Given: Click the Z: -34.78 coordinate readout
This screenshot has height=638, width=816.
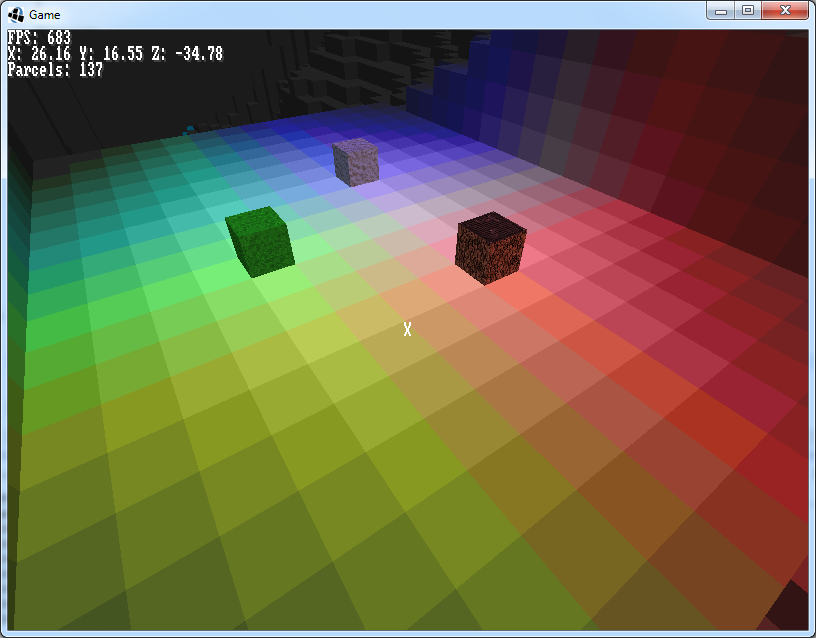Looking at the screenshot, I should coord(187,54).
